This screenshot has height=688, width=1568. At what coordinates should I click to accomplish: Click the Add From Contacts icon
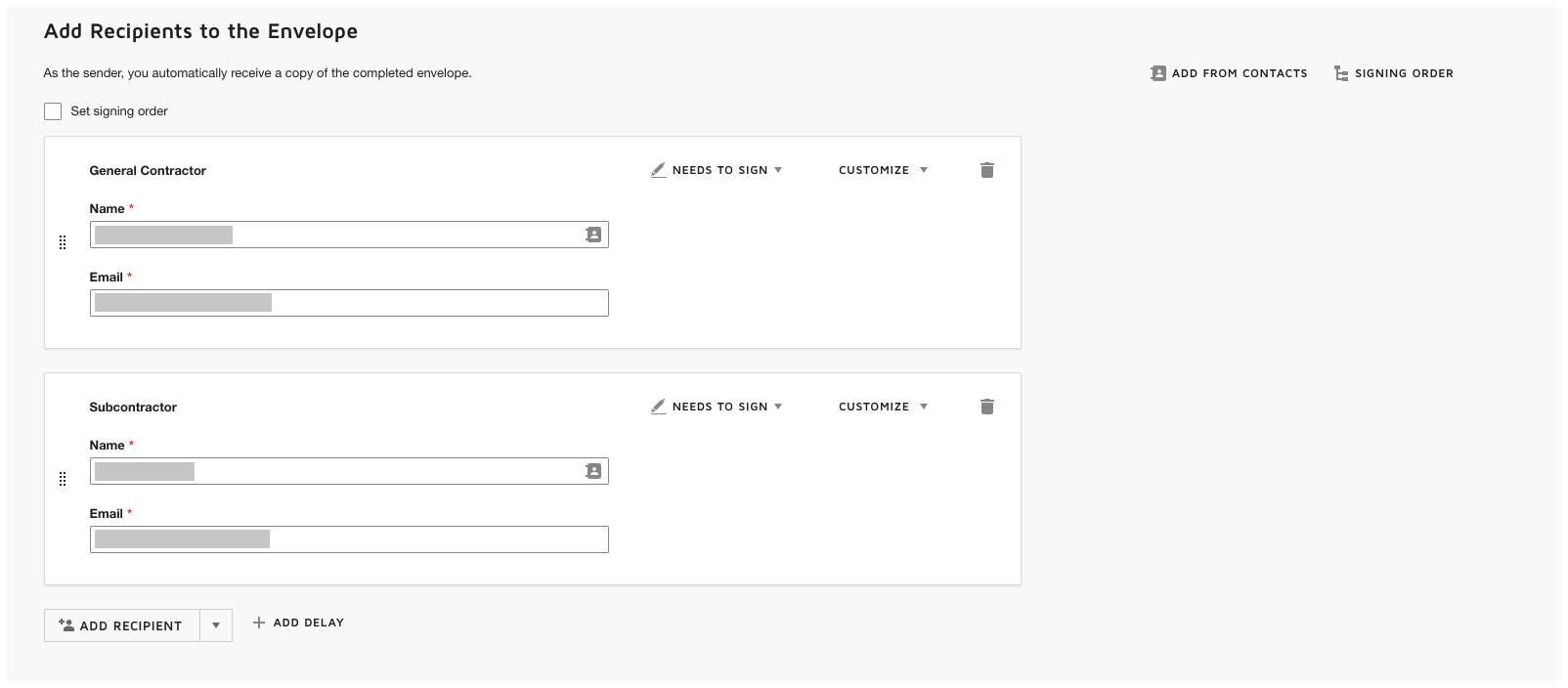pyautogui.click(x=1158, y=73)
